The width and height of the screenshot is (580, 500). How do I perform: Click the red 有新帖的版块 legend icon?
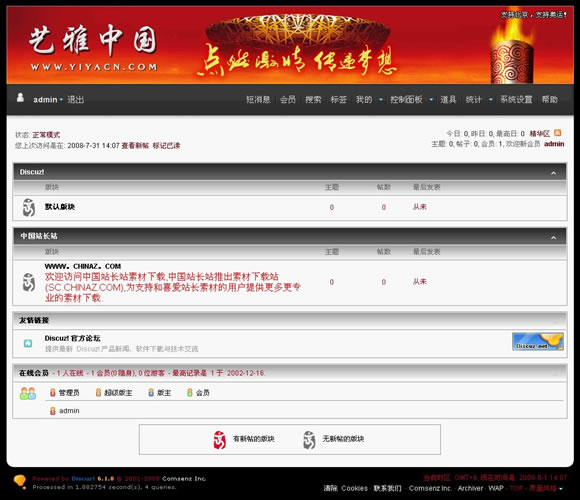219,440
